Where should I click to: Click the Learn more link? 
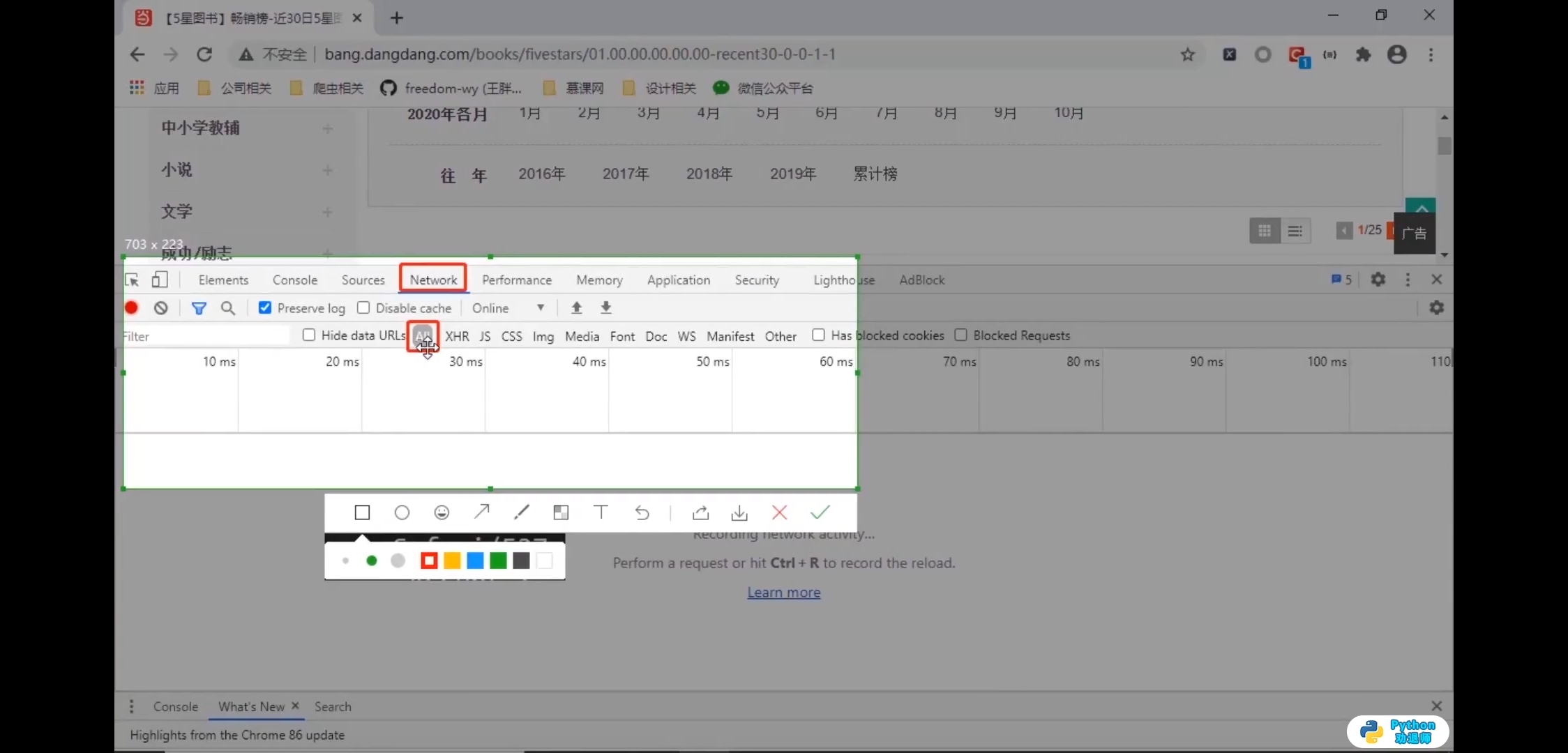(x=784, y=593)
